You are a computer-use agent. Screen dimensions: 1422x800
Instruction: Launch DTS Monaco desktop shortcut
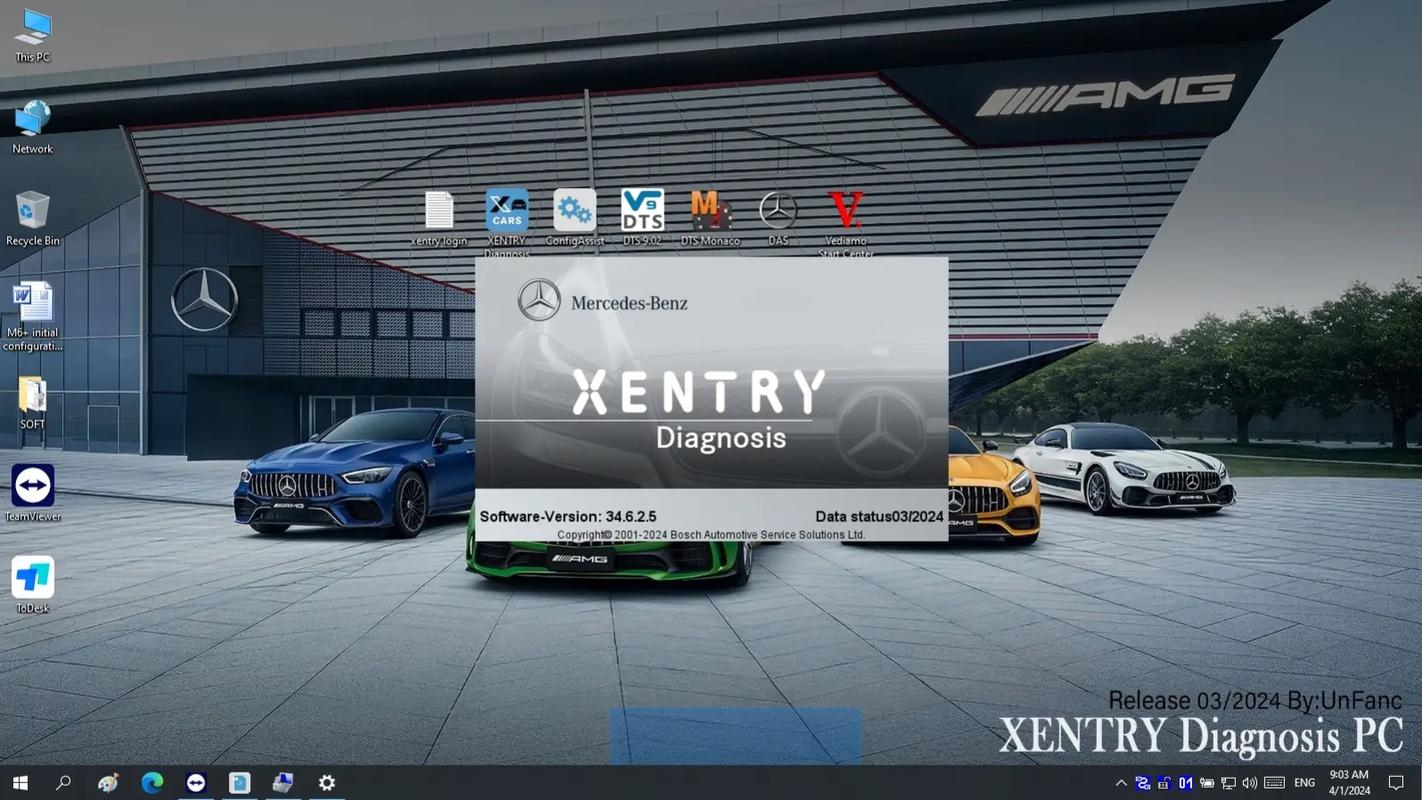click(x=710, y=219)
